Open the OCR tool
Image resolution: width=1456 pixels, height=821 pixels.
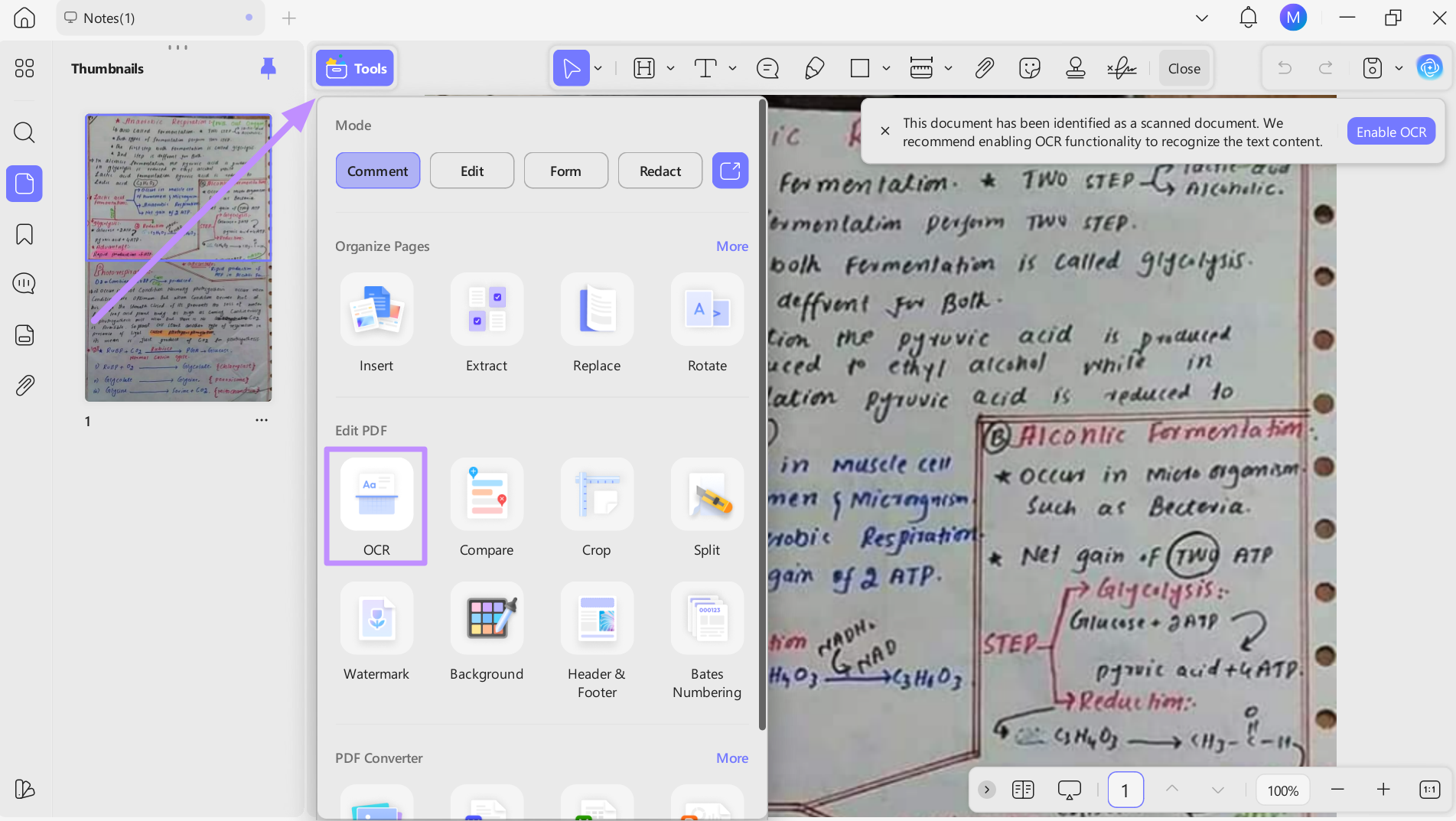[376, 494]
